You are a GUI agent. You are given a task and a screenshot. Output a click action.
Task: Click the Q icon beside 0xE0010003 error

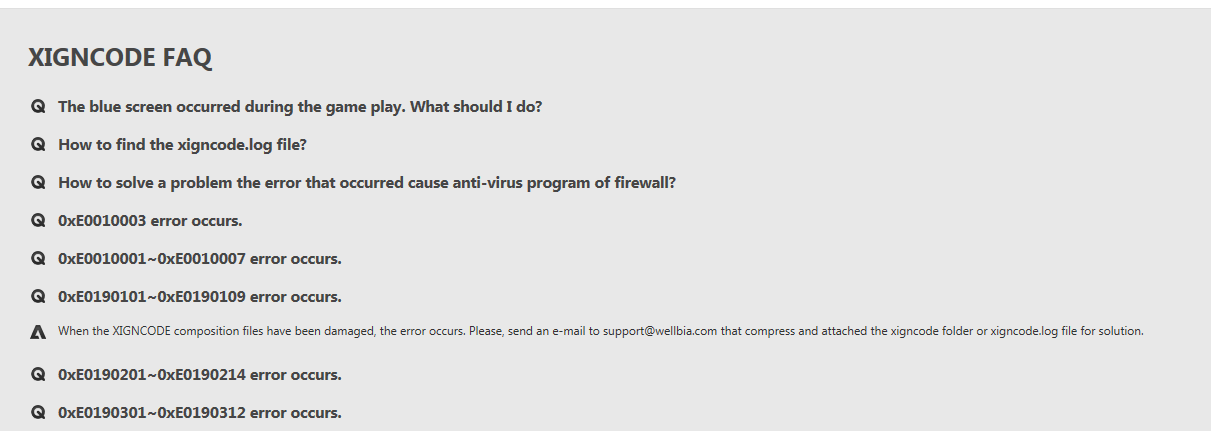pyautogui.click(x=38, y=220)
